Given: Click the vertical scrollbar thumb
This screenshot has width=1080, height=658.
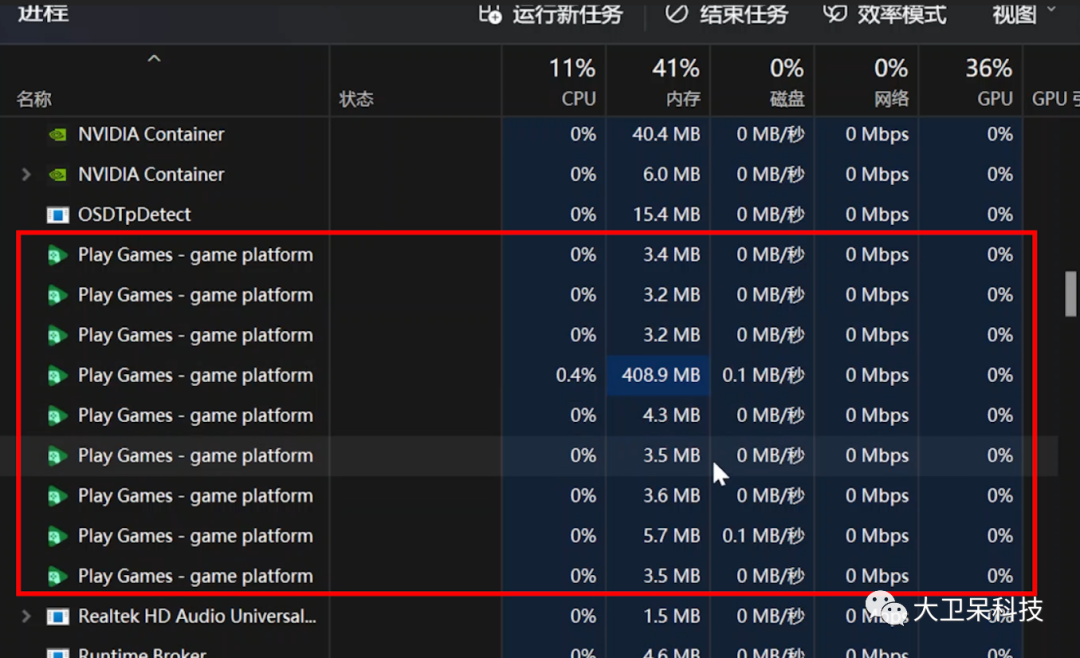Looking at the screenshot, I should 1070,293.
